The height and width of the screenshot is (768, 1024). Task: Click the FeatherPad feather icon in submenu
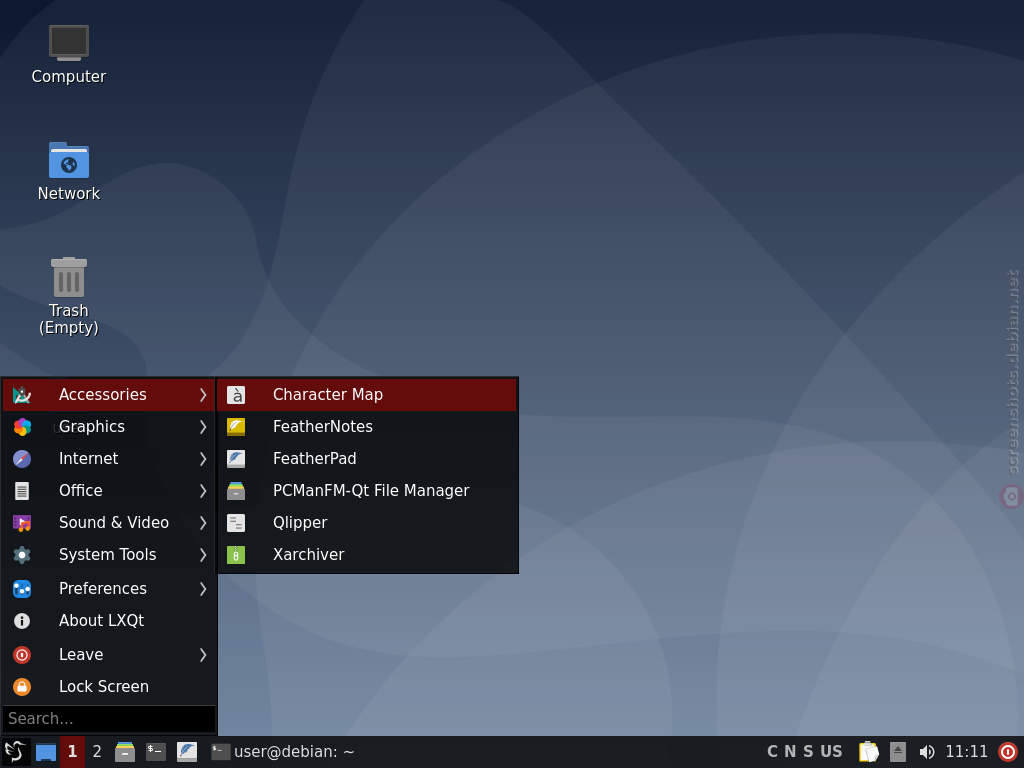tap(236, 458)
